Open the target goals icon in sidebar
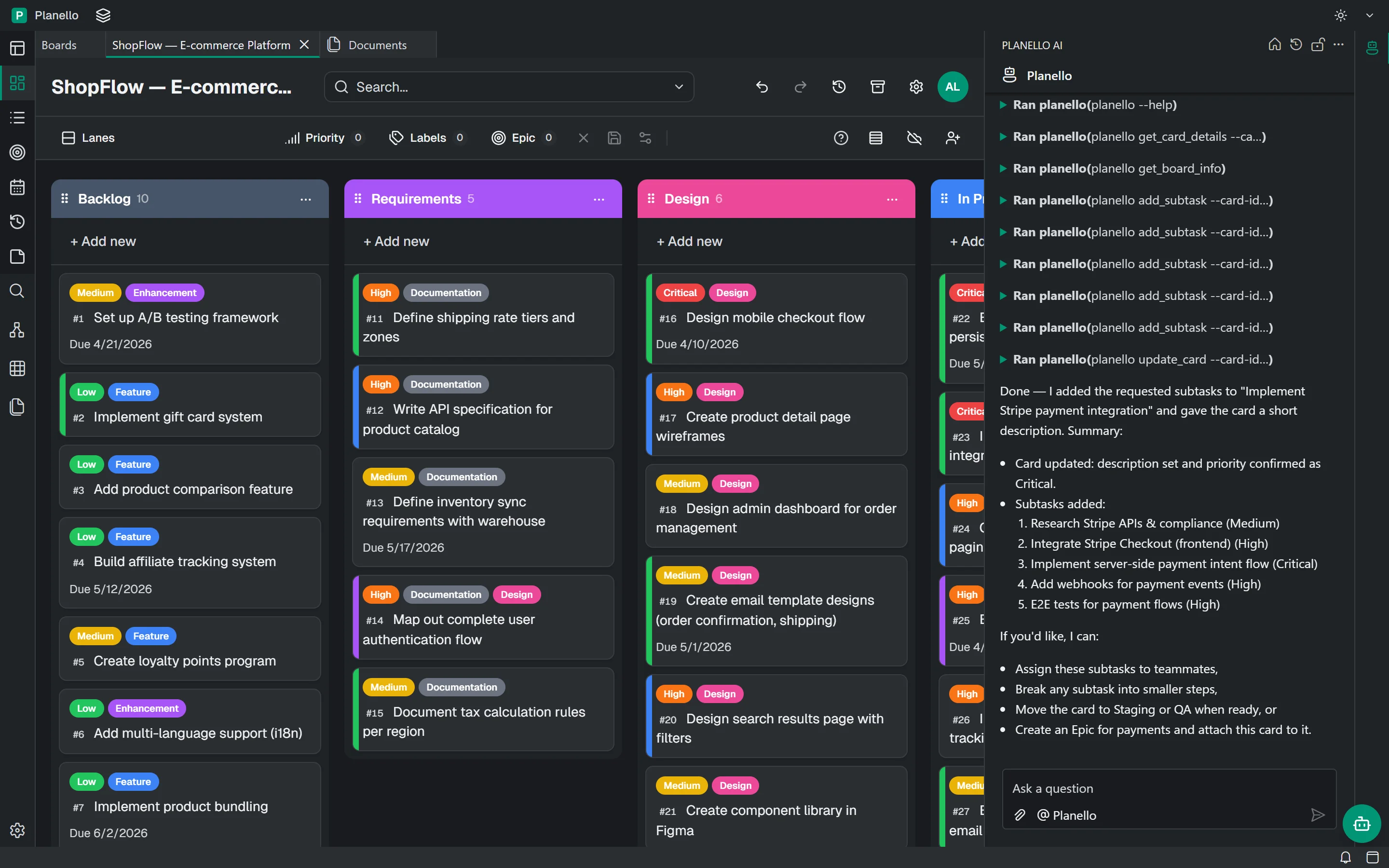The width and height of the screenshot is (1389, 868). pyautogui.click(x=17, y=152)
